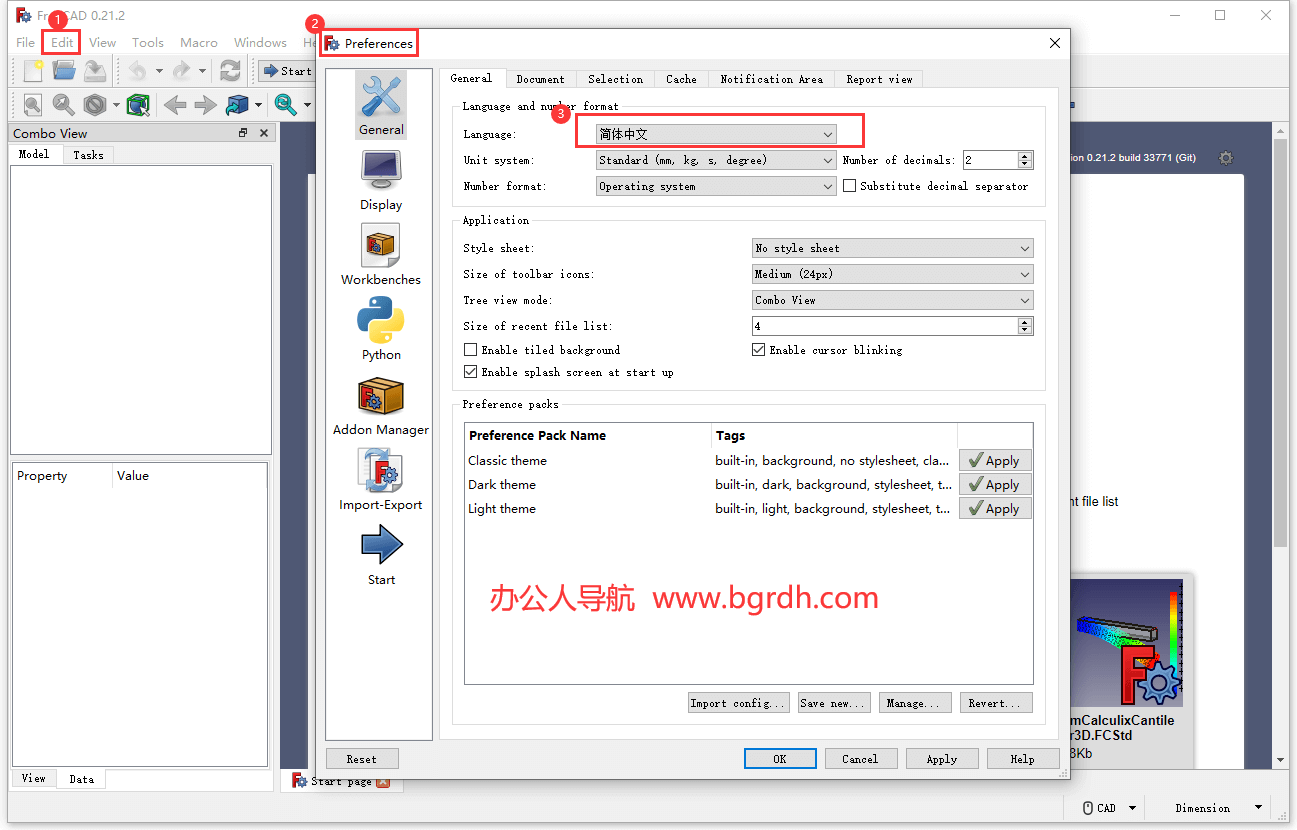
Task: Click the Size of recent file list field
Action: click(884, 326)
